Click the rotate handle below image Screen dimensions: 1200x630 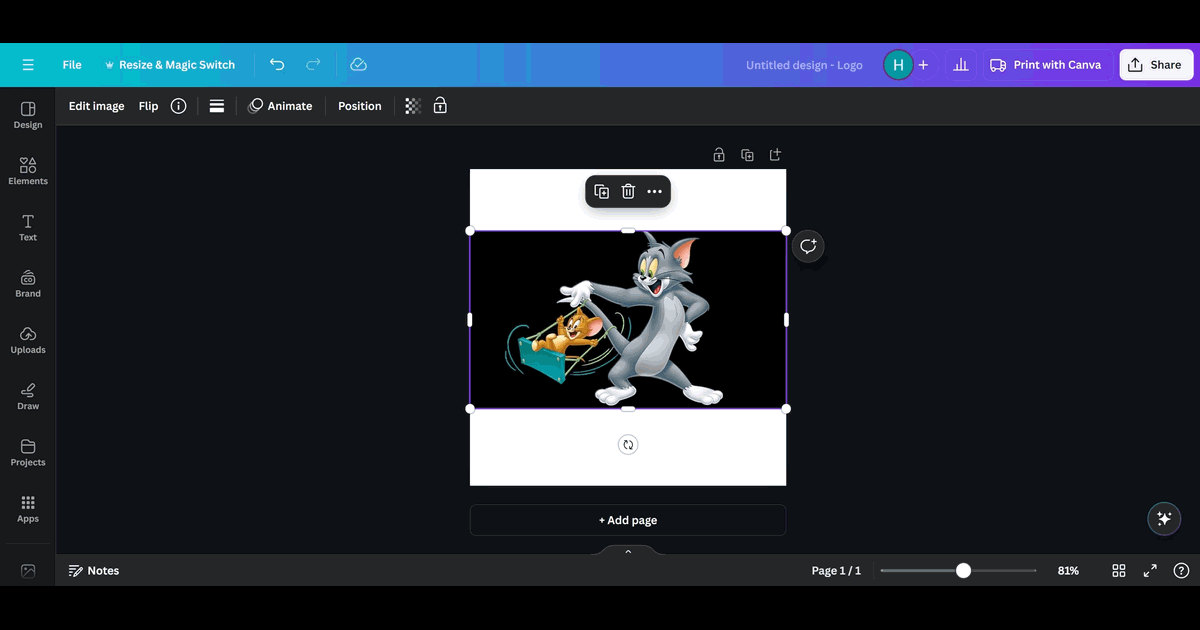pos(628,445)
